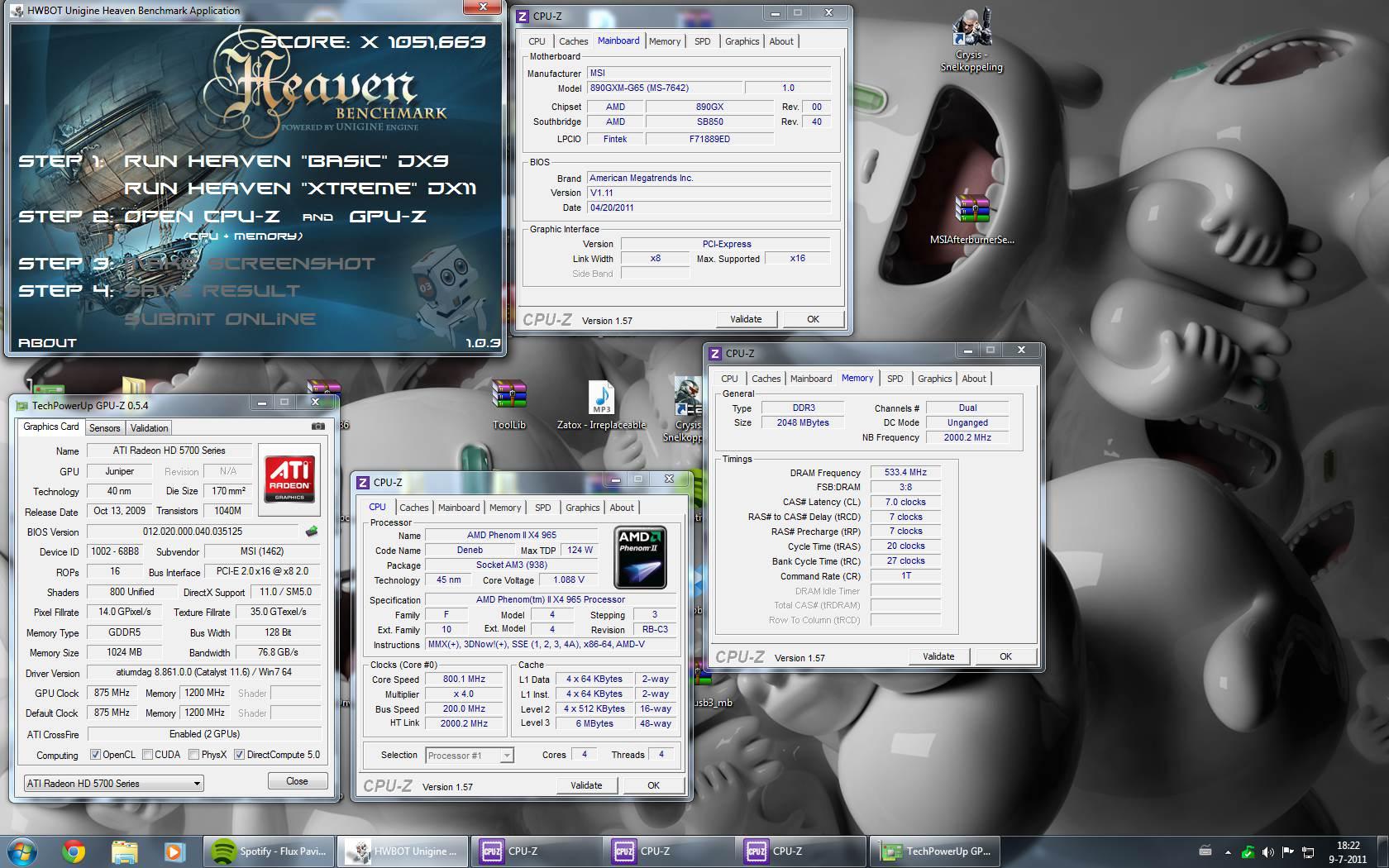Click the GPU-Z screenshot camera icon

317,427
